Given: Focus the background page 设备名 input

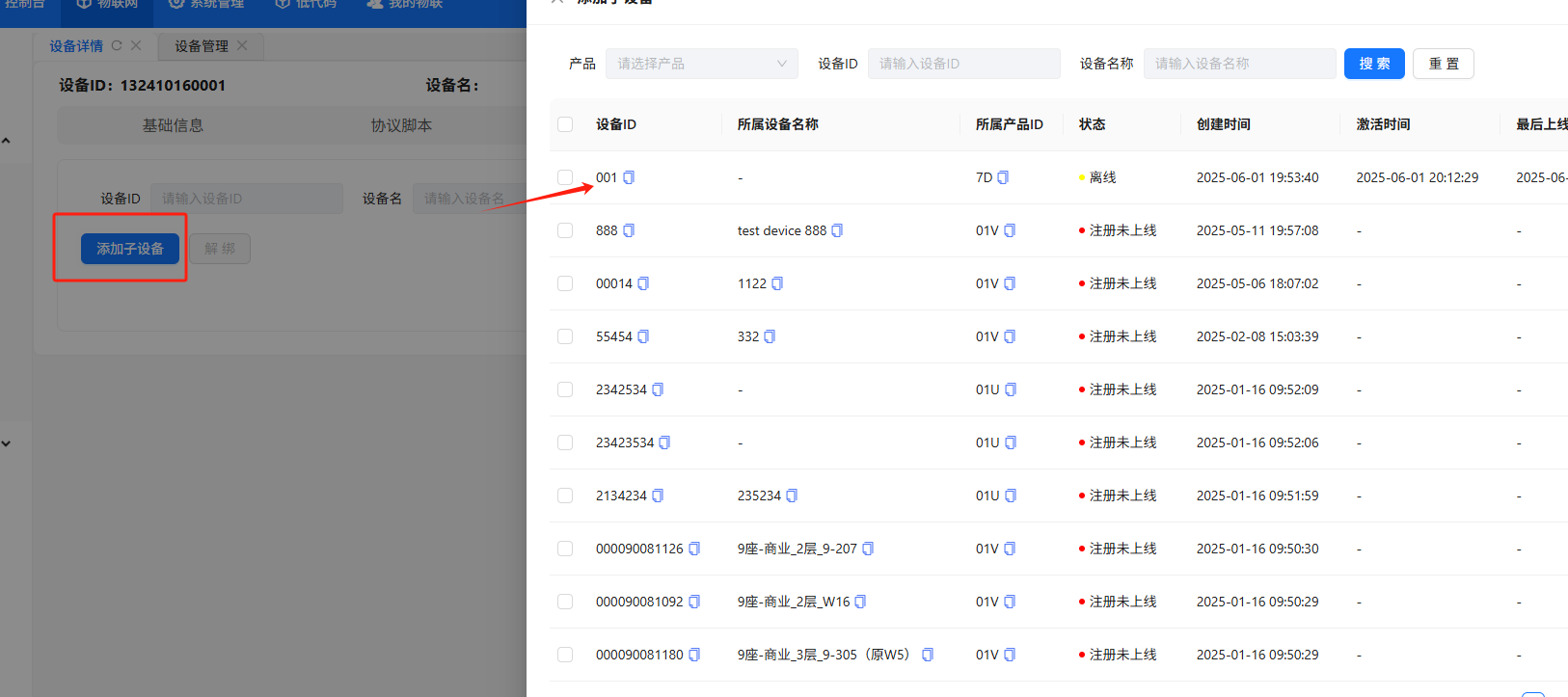Looking at the screenshot, I should point(470,199).
